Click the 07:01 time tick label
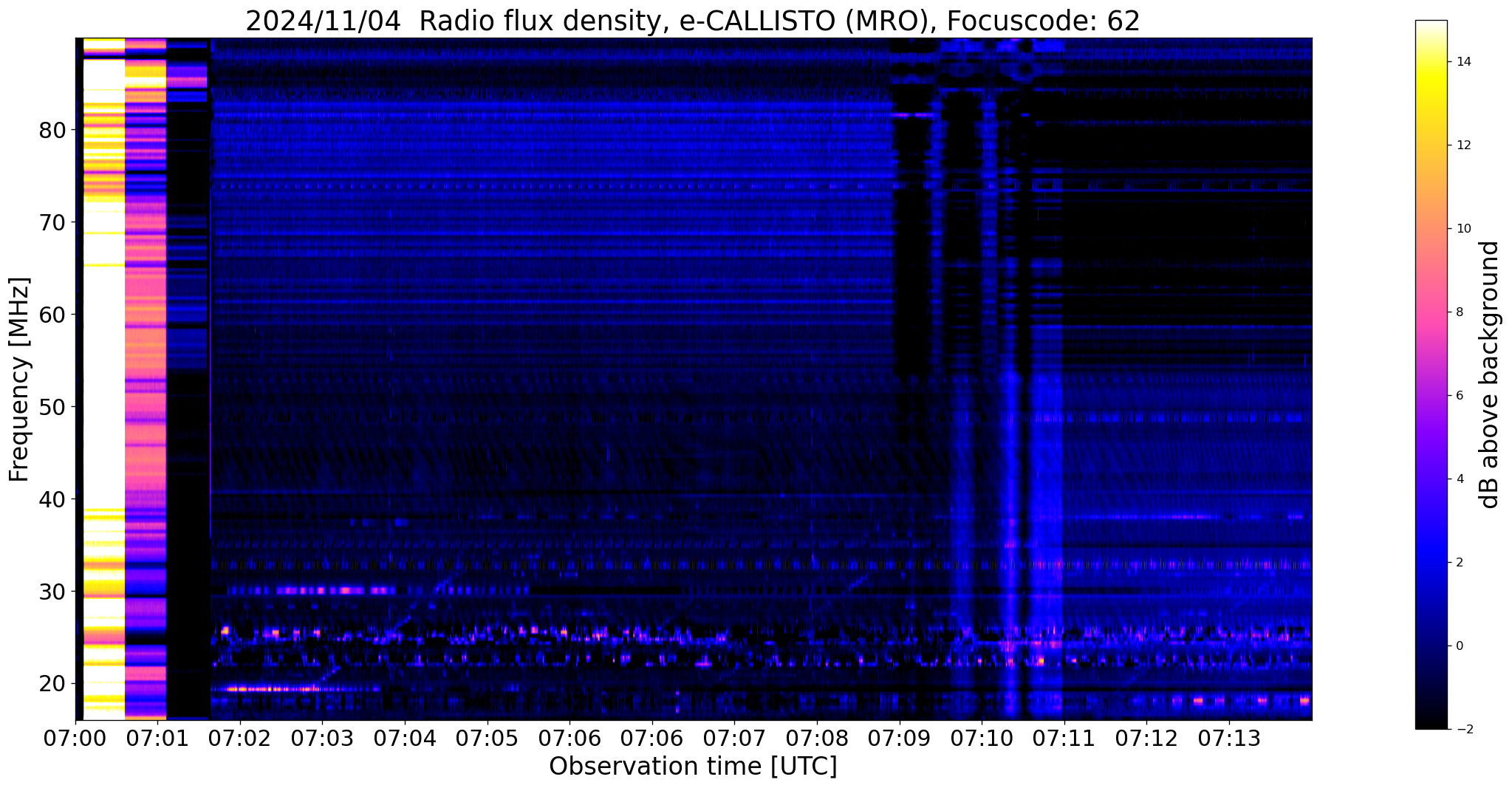1512x788 pixels. [158, 738]
